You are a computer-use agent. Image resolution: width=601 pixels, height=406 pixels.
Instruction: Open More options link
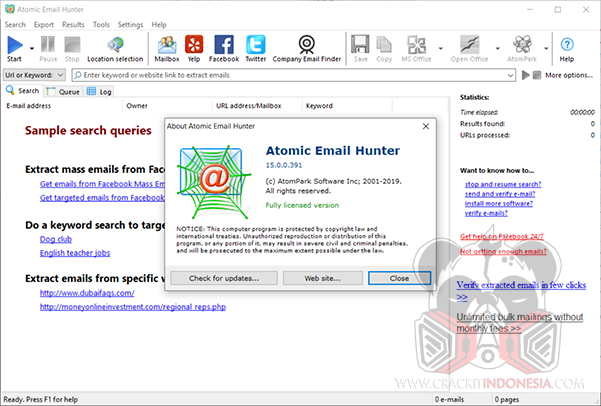569,75
